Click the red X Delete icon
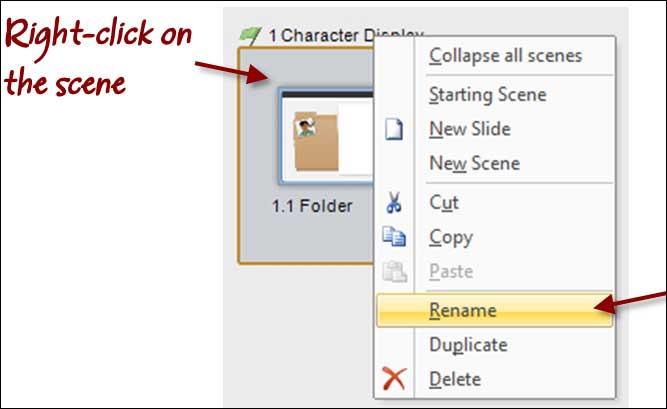 394,378
